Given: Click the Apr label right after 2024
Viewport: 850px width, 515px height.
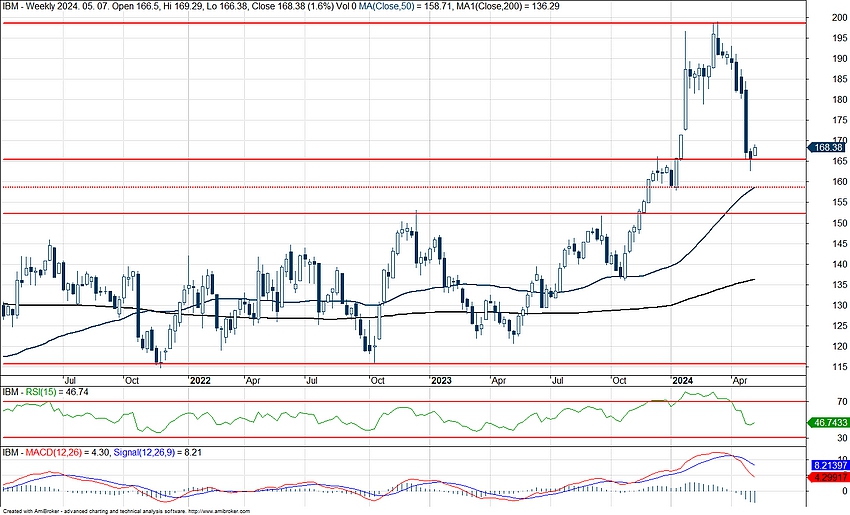Looking at the screenshot, I should 739,381.
